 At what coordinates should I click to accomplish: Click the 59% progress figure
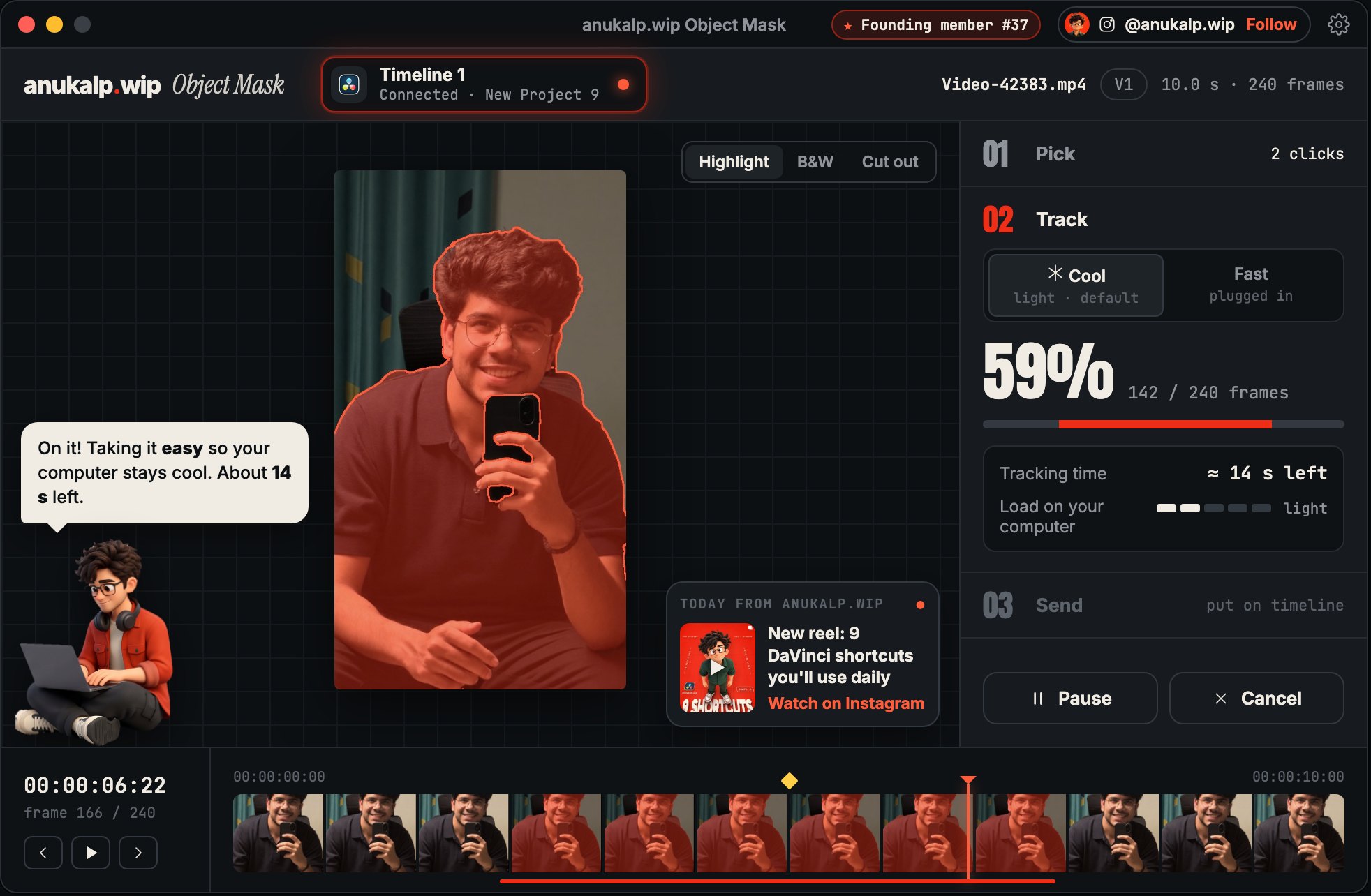pos(1048,371)
